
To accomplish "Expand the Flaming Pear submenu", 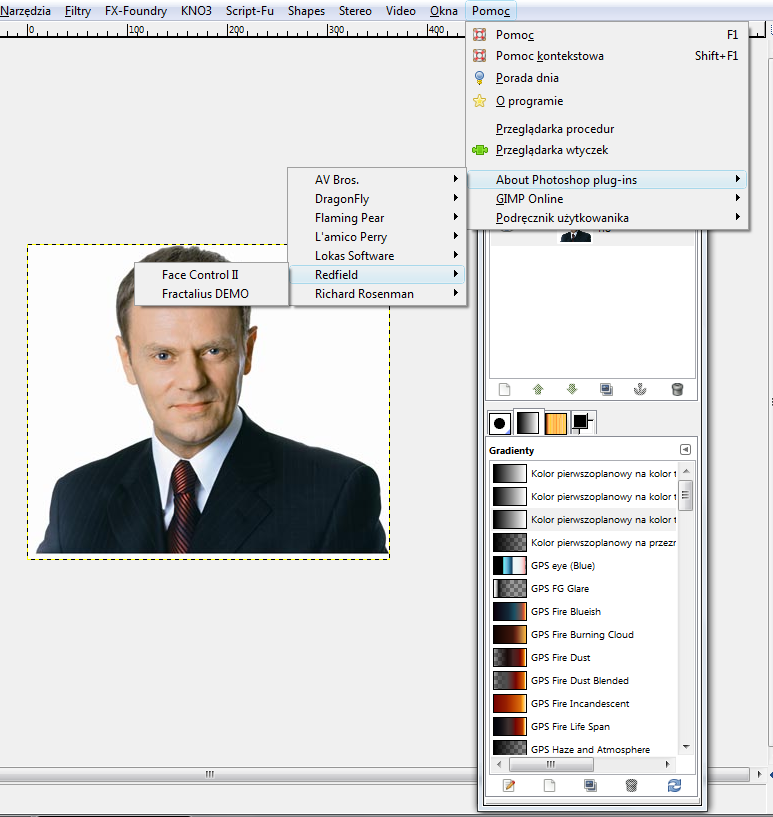I will (349, 218).
